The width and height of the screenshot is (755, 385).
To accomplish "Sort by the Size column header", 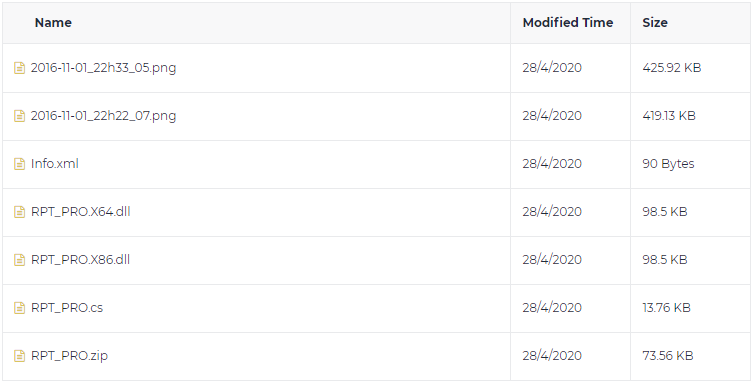I will [655, 23].
